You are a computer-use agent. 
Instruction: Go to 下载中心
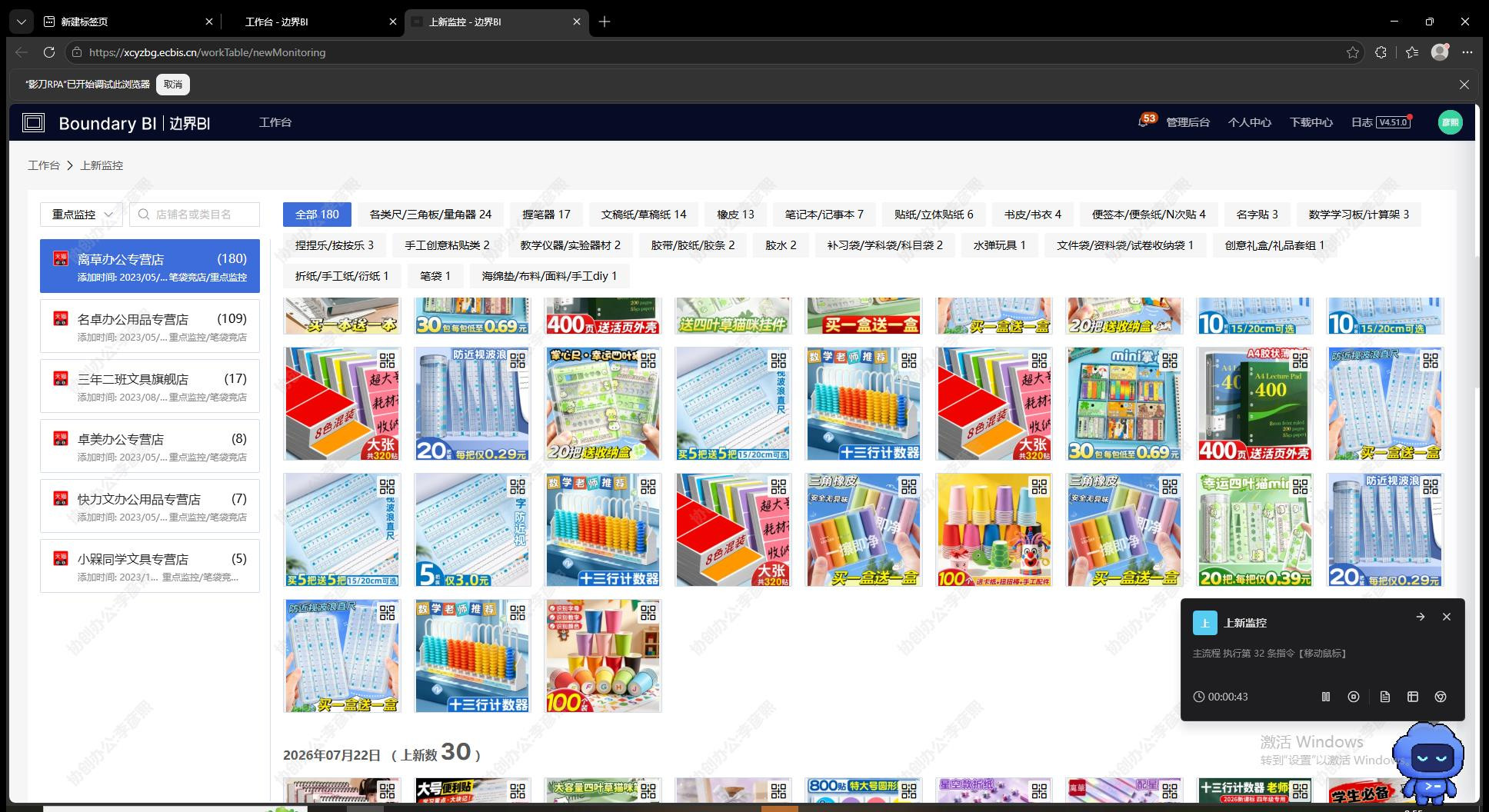pyautogui.click(x=1311, y=122)
